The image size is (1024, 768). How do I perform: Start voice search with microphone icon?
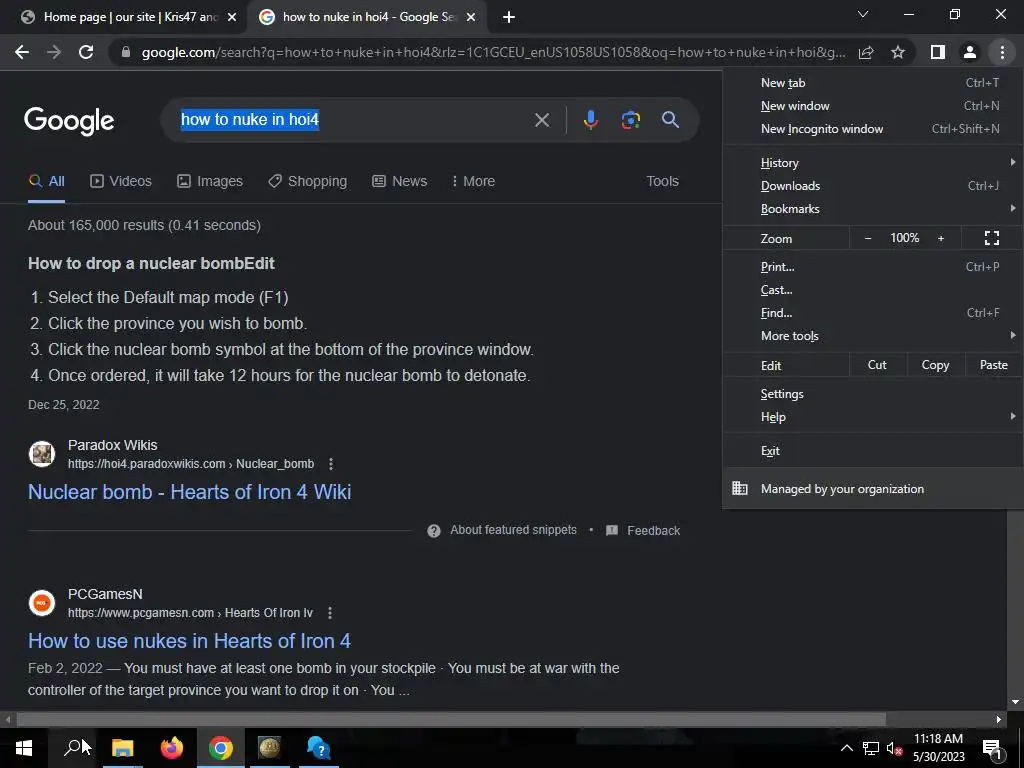tap(590, 120)
